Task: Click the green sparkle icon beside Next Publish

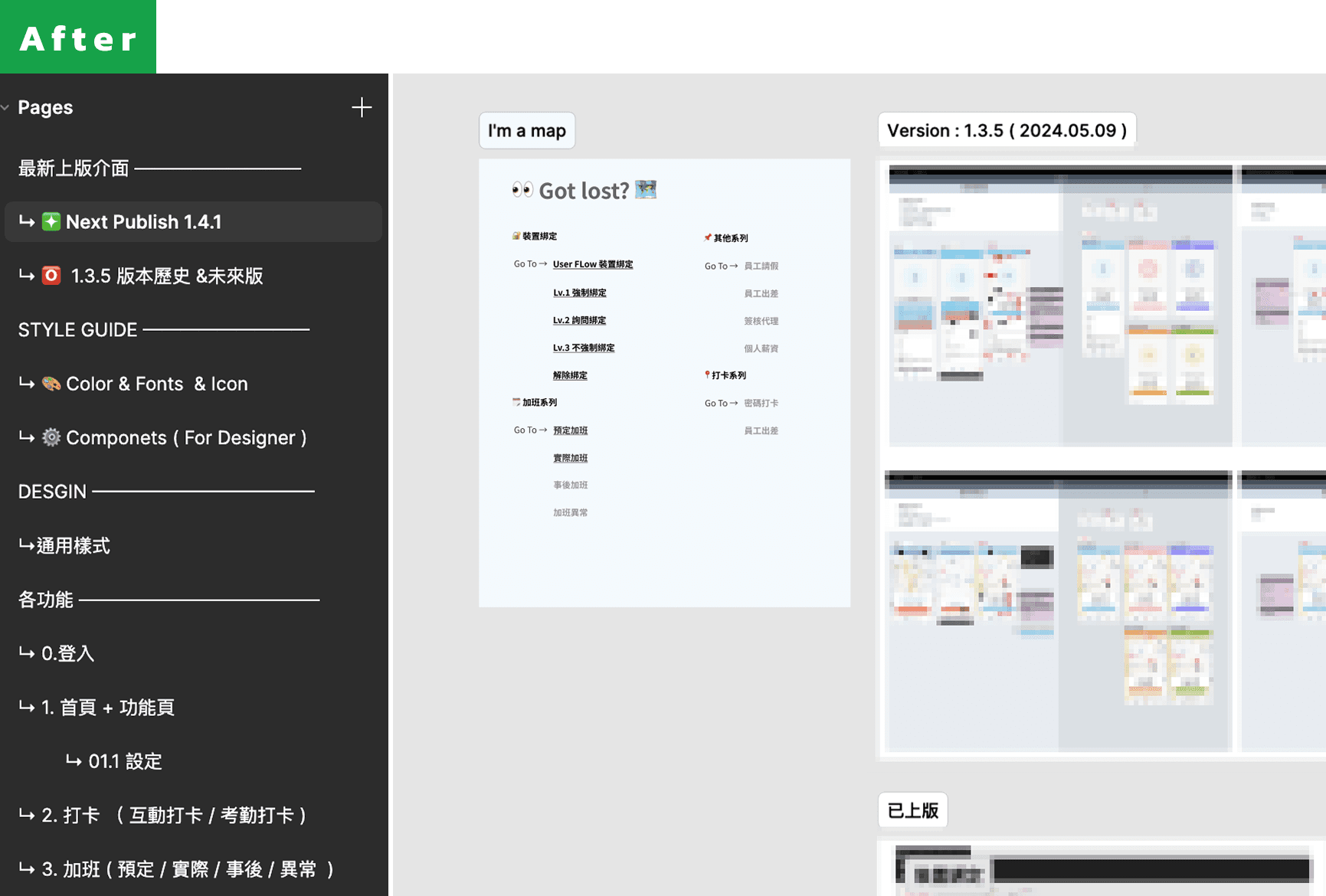Action: click(x=51, y=222)
